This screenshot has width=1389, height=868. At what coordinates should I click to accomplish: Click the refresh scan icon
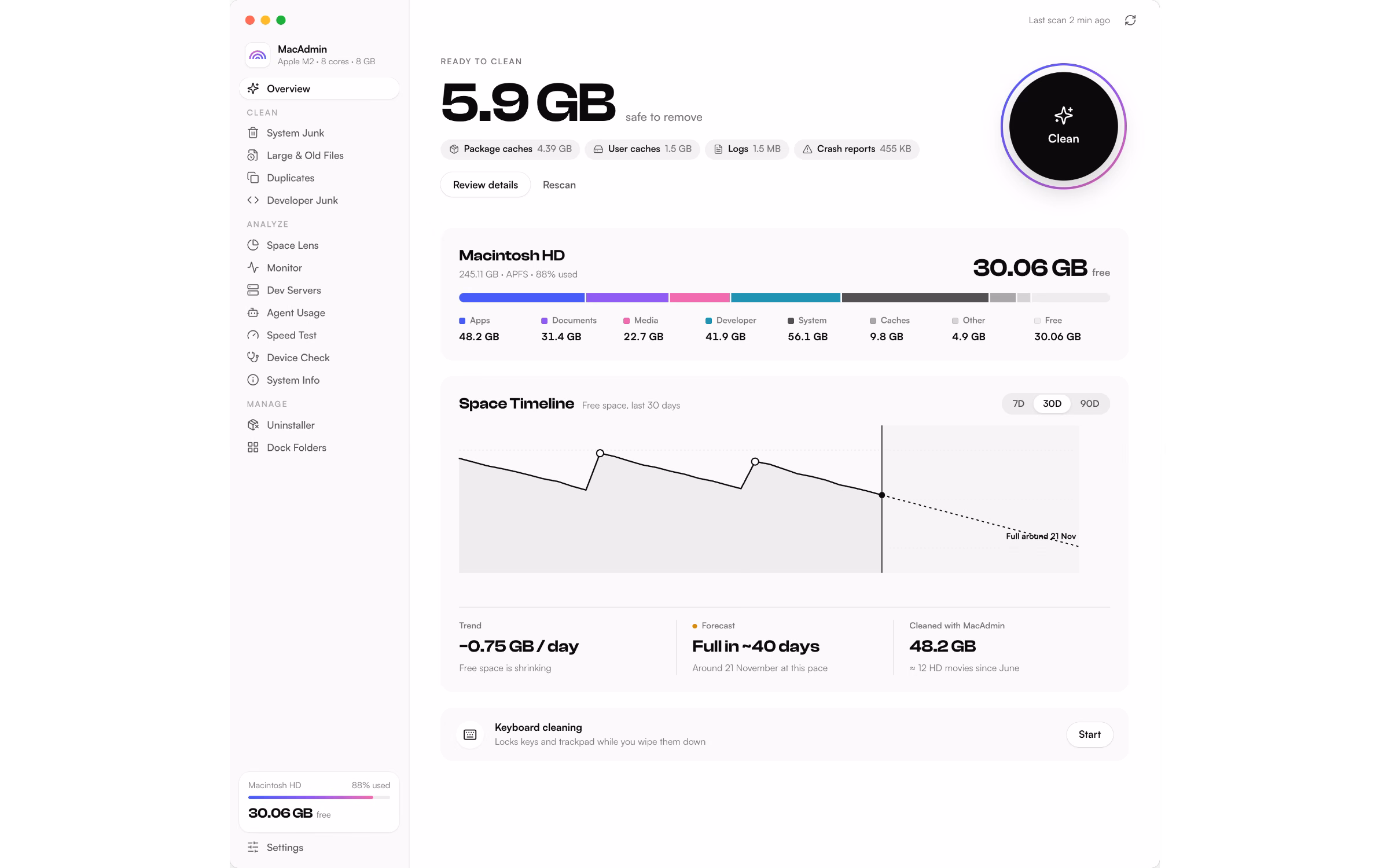click(1130, 20)
